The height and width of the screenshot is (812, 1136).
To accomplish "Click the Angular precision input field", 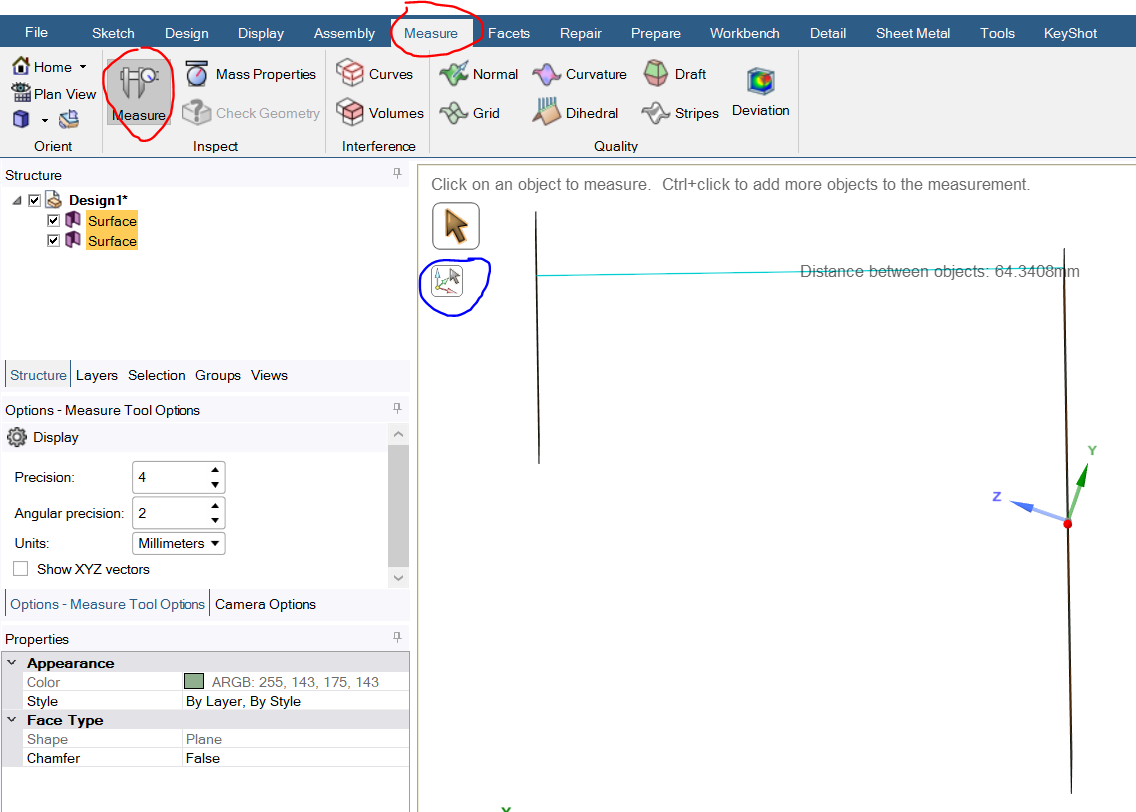I will click(x=170, y=513).
